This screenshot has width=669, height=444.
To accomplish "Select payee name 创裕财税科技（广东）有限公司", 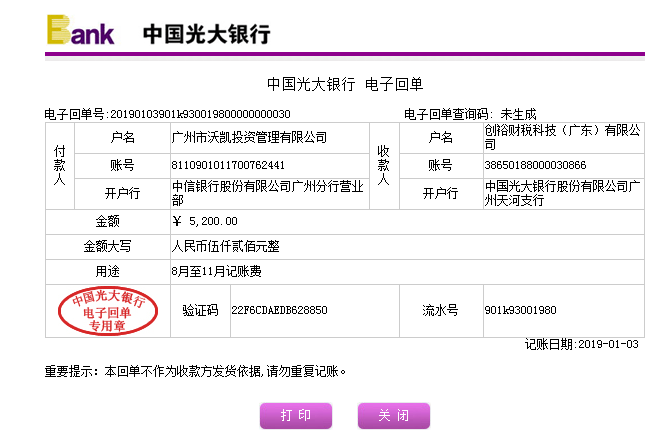I will pos(562,137).
